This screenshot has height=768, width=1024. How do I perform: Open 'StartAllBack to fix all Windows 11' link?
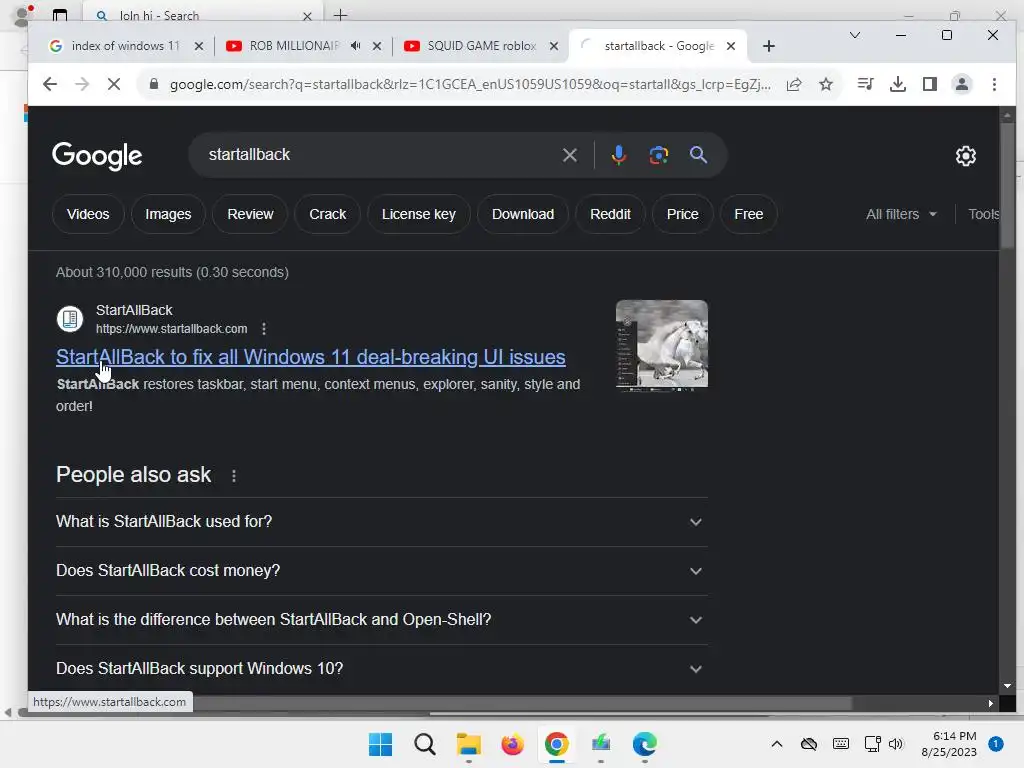[311, 357]
